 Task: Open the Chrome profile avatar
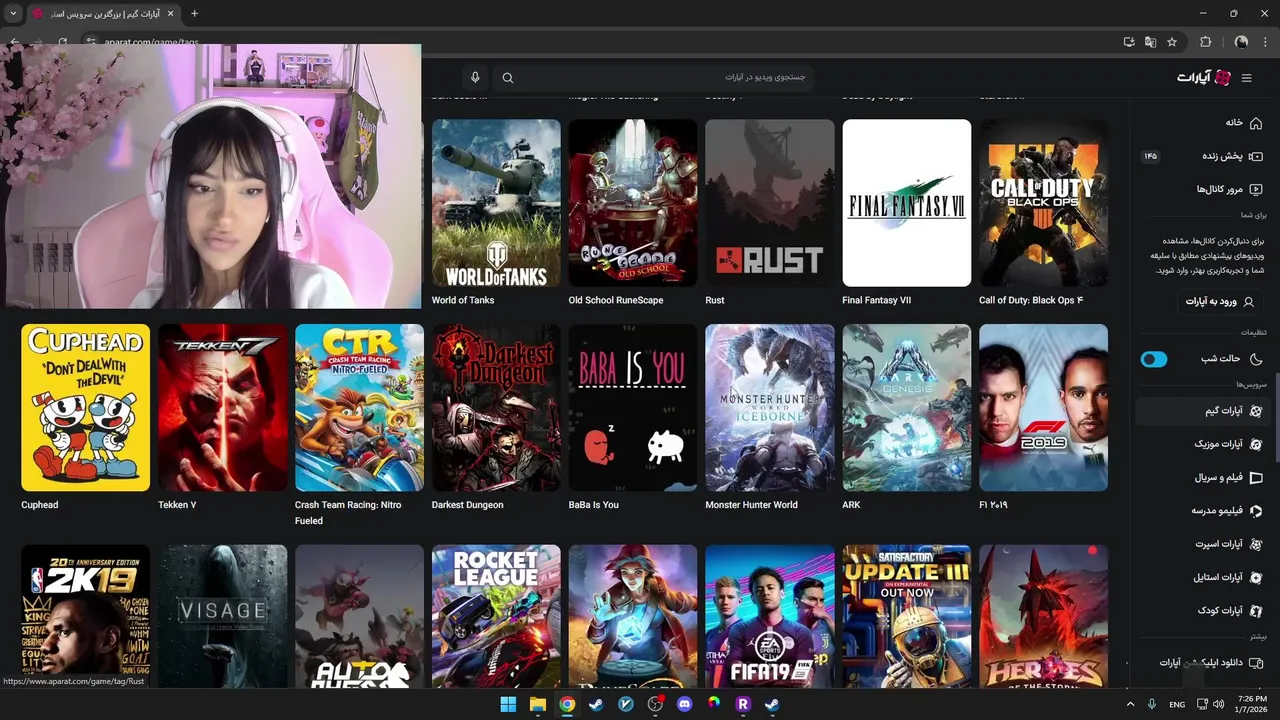click(1241, 42)
